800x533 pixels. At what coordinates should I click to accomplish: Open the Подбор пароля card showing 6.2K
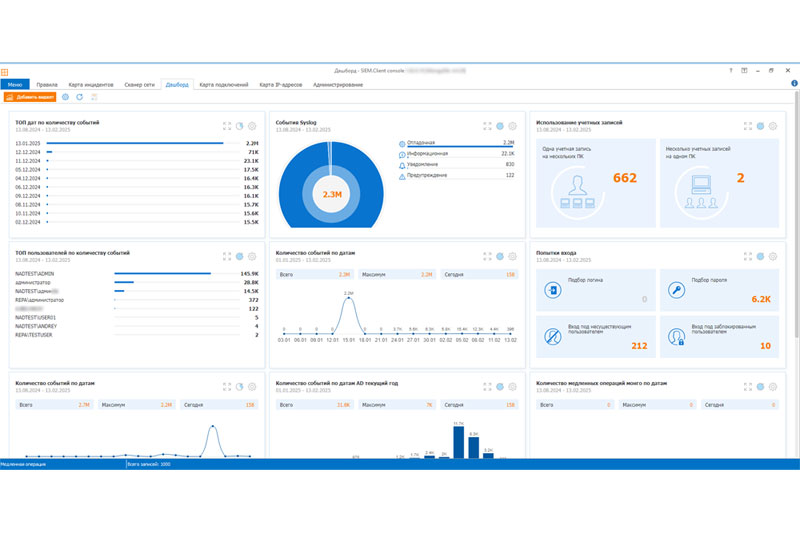(x=719, y=290)
